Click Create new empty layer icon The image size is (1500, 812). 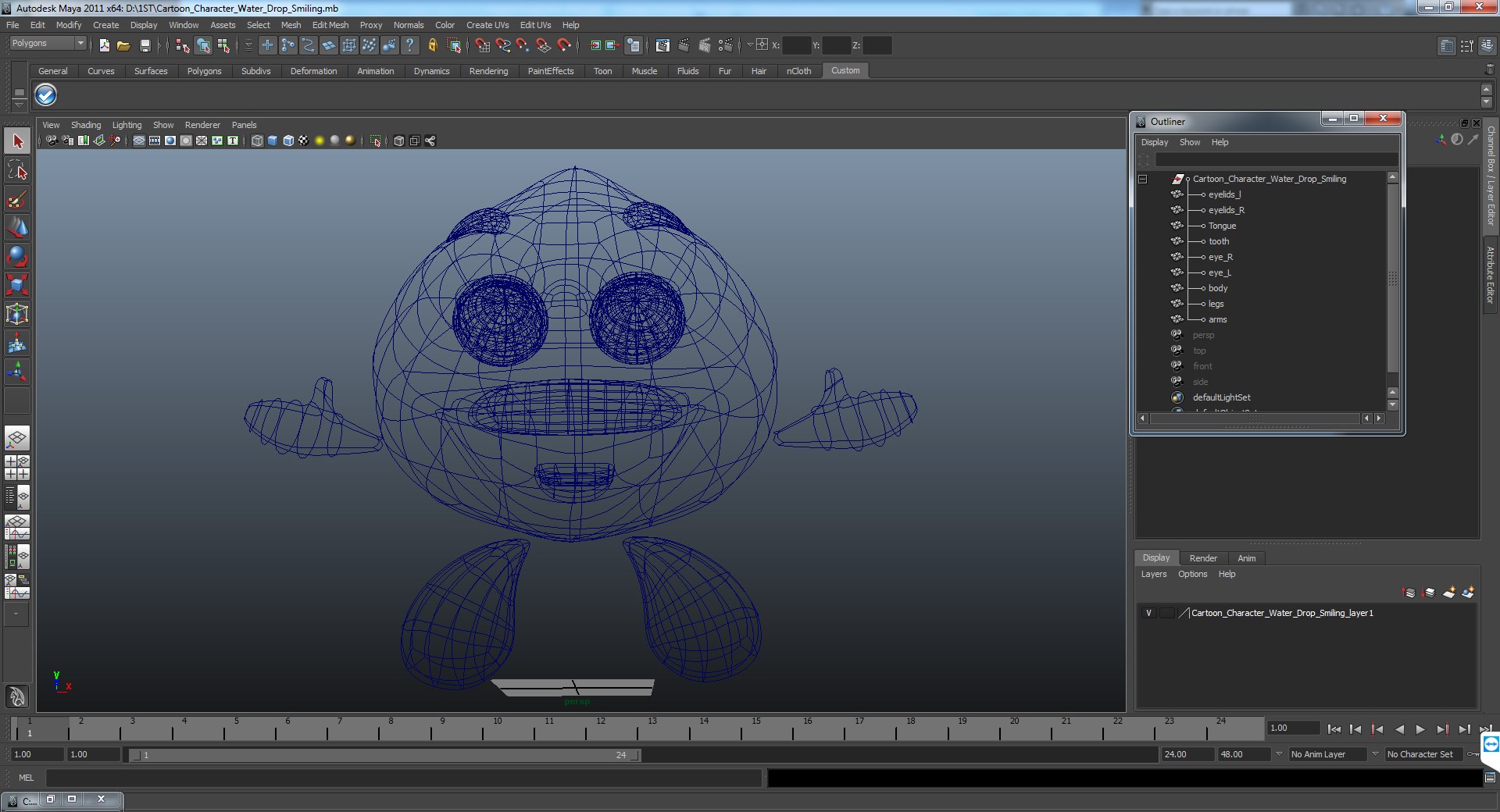(x=1448, y=593)
